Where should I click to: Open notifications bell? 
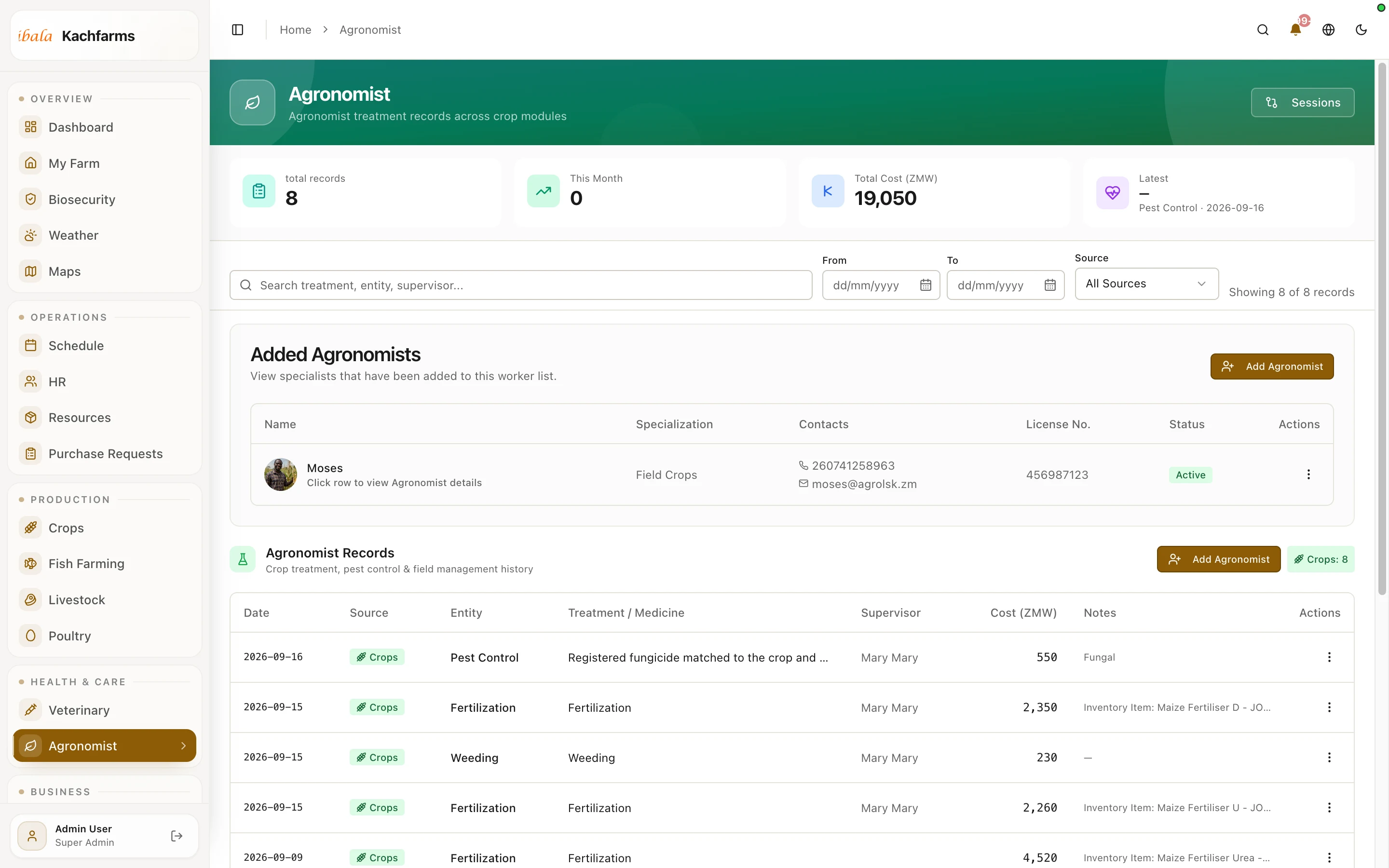[1295, 30]
